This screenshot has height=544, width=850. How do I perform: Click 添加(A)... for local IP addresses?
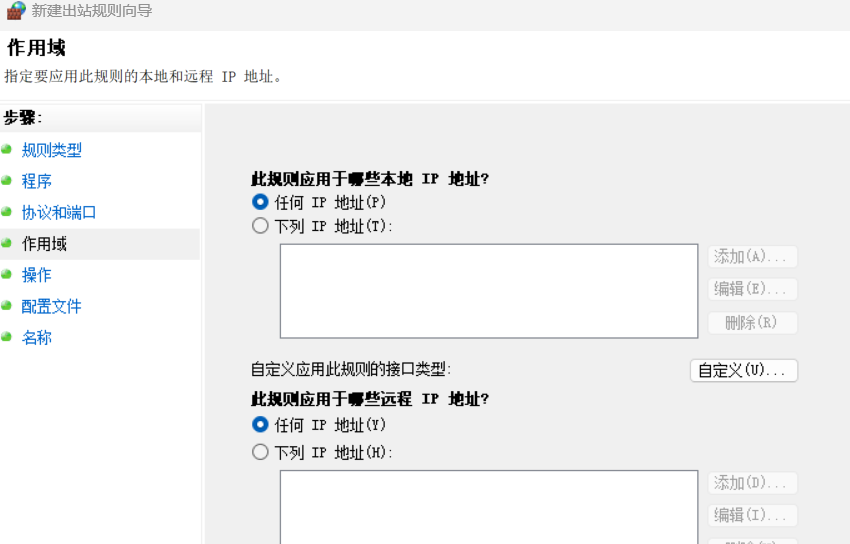[752, 257]
